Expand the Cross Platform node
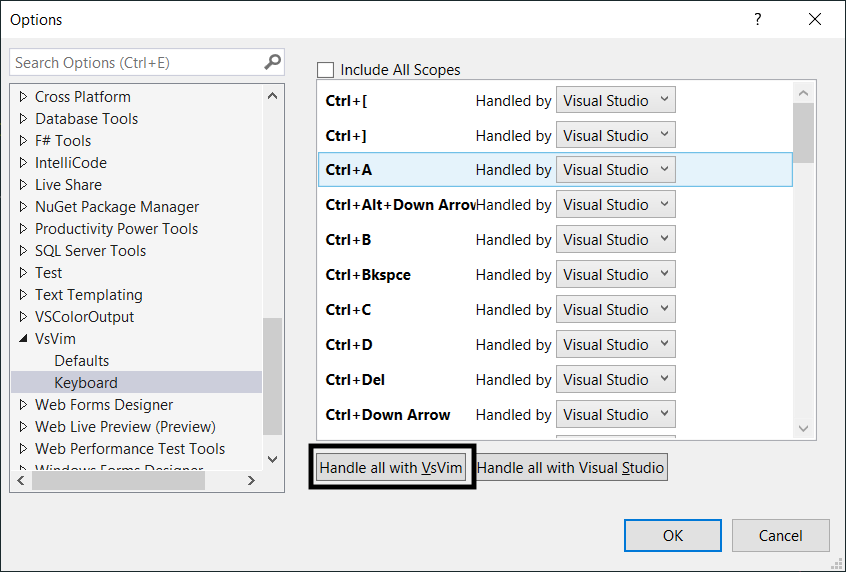This screenshot has height=572, width=846. point(23,97)
